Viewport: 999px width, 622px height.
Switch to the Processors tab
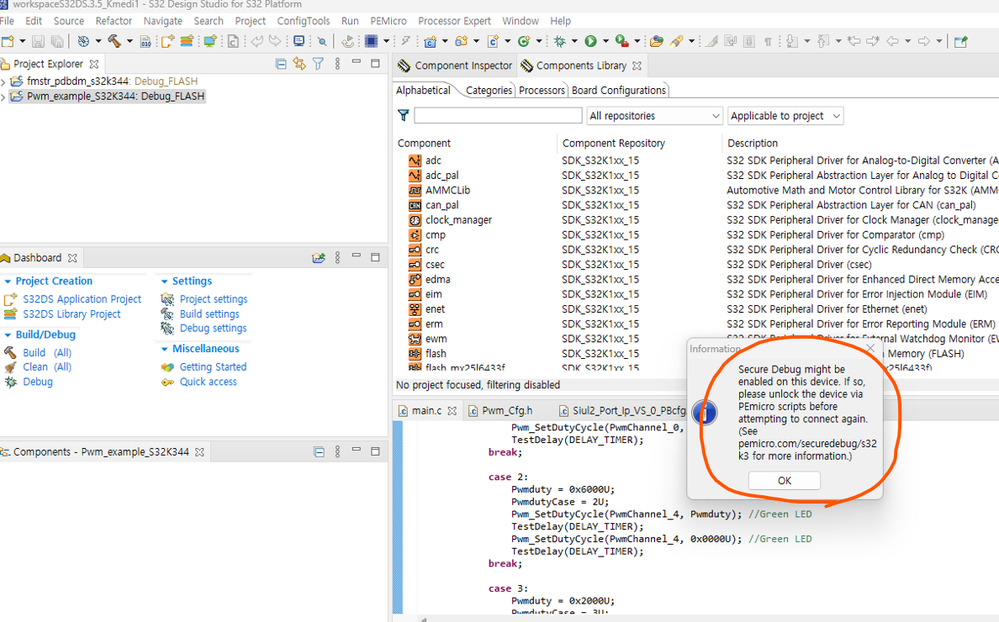pyautogui.click(x=542, y=90)
